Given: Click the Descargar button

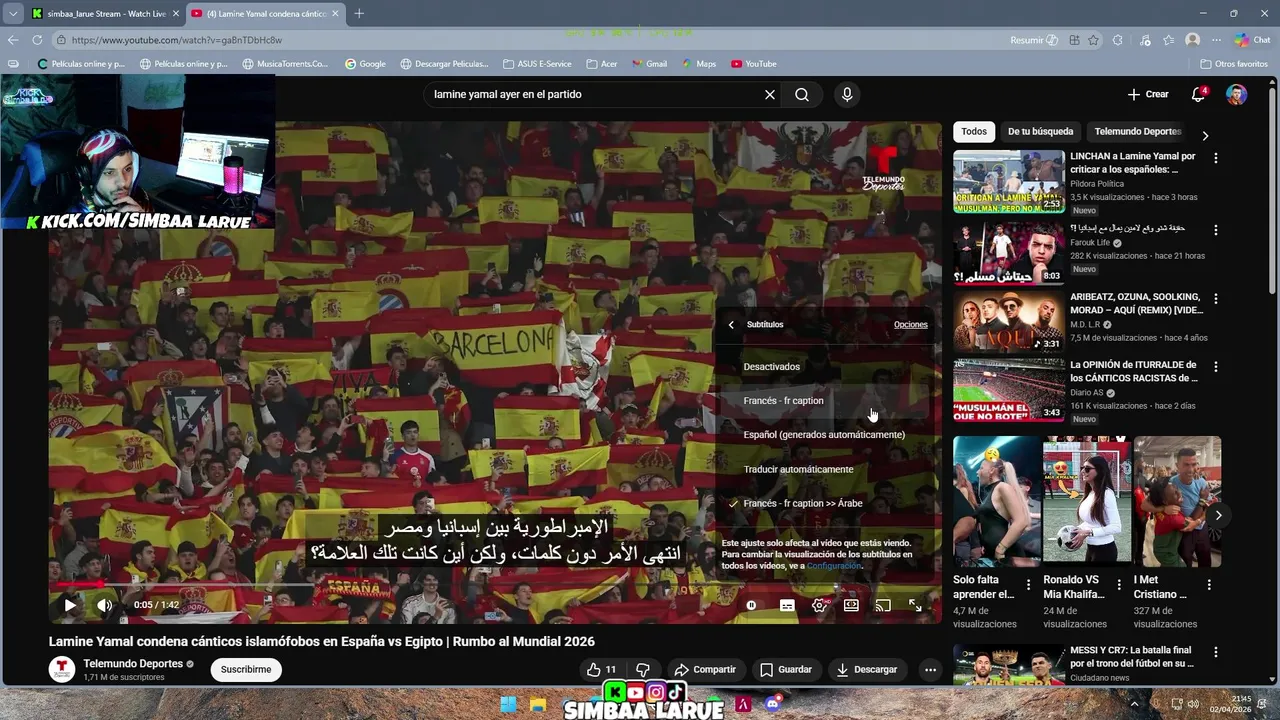Looking at the screenshot, I should click(867, 670).
